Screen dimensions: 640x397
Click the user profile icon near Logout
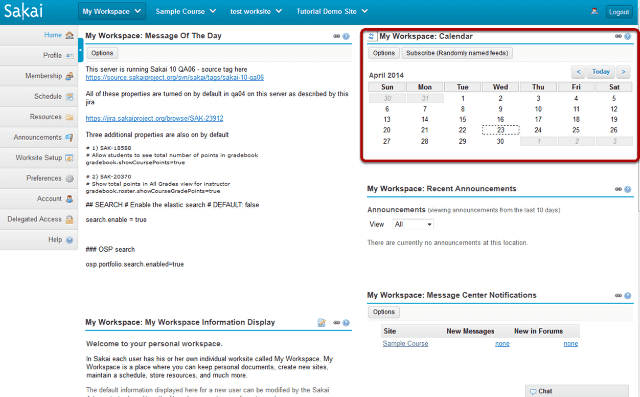point(594,11)
